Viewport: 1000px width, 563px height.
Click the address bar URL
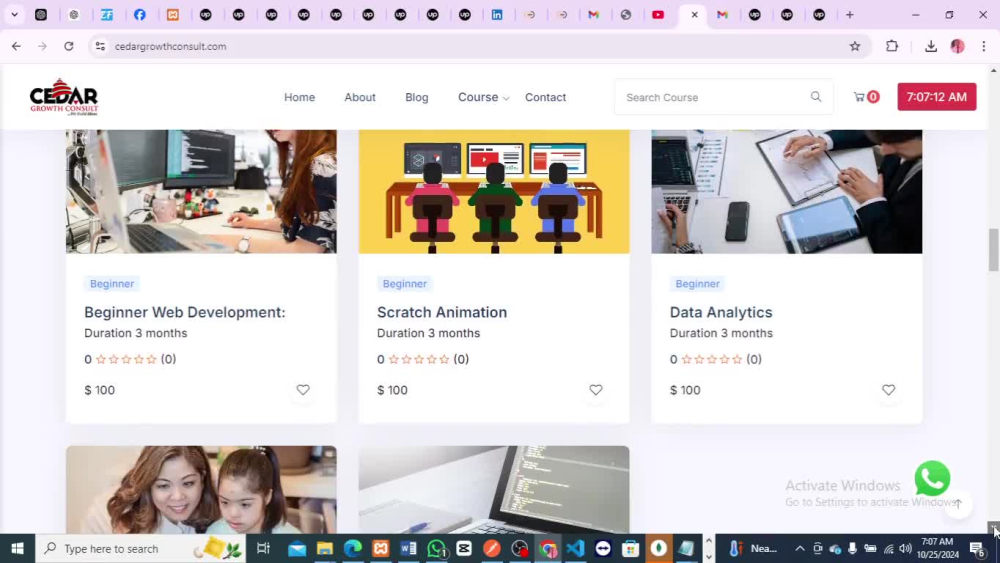170,46
